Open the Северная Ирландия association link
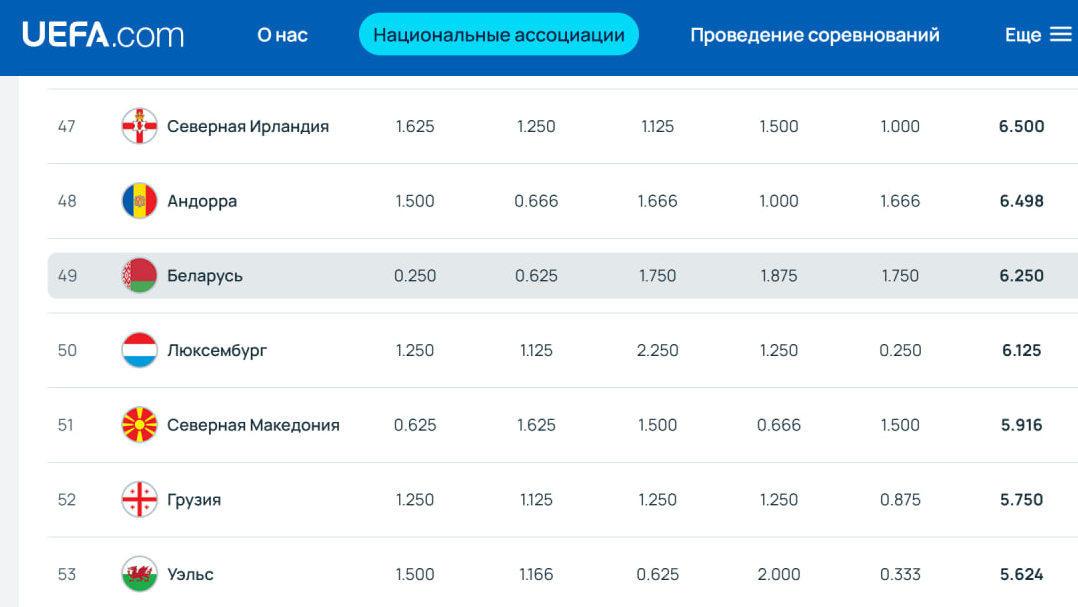Screen dimensions: 1078x607 pyautogui.click(x=248, y=126)
